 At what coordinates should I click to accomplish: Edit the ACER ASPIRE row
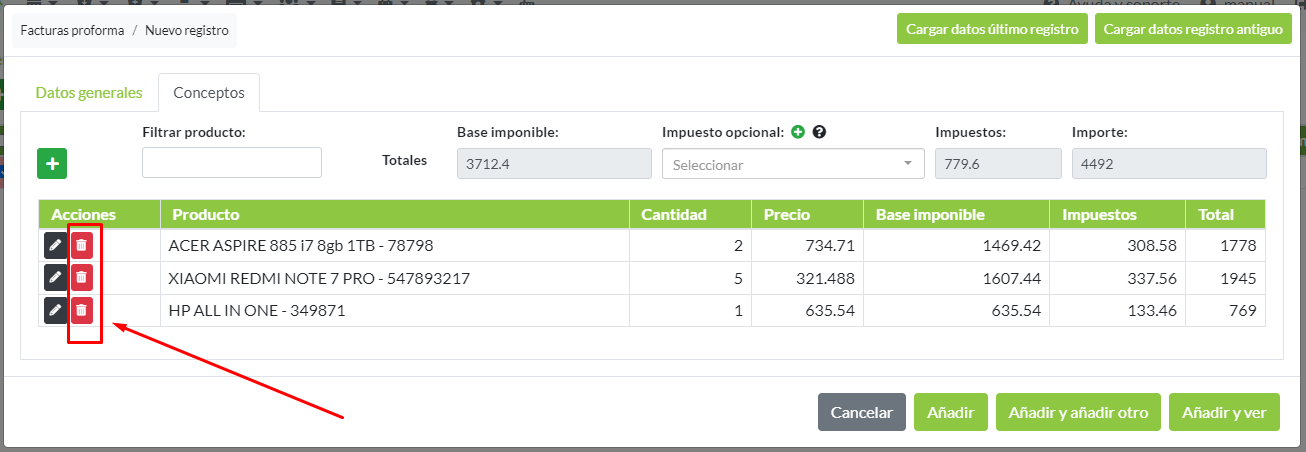coord(55,245)
